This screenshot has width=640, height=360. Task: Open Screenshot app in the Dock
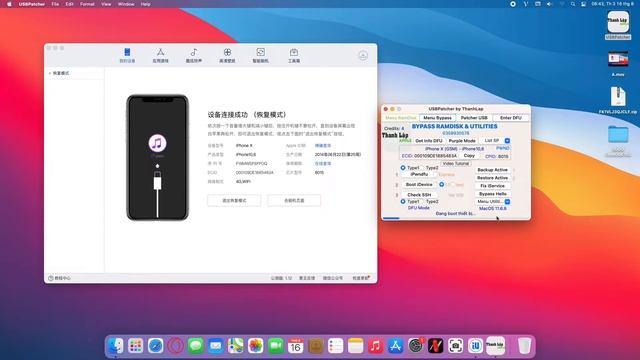tap(456, 346)
